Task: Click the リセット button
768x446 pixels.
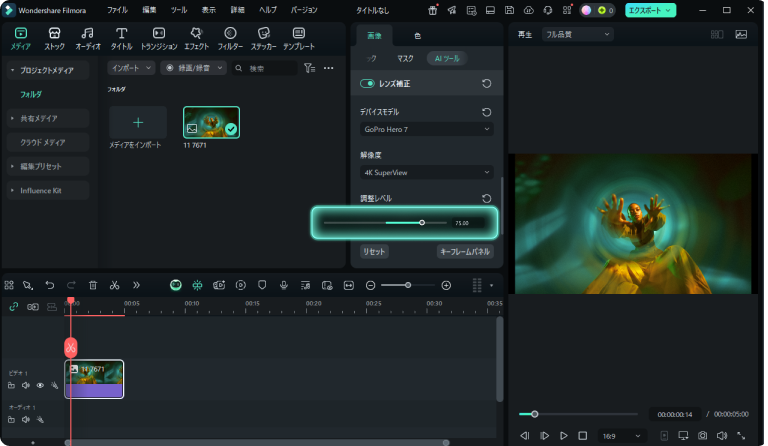Action: pyautogui.click(x=374, y=252)
